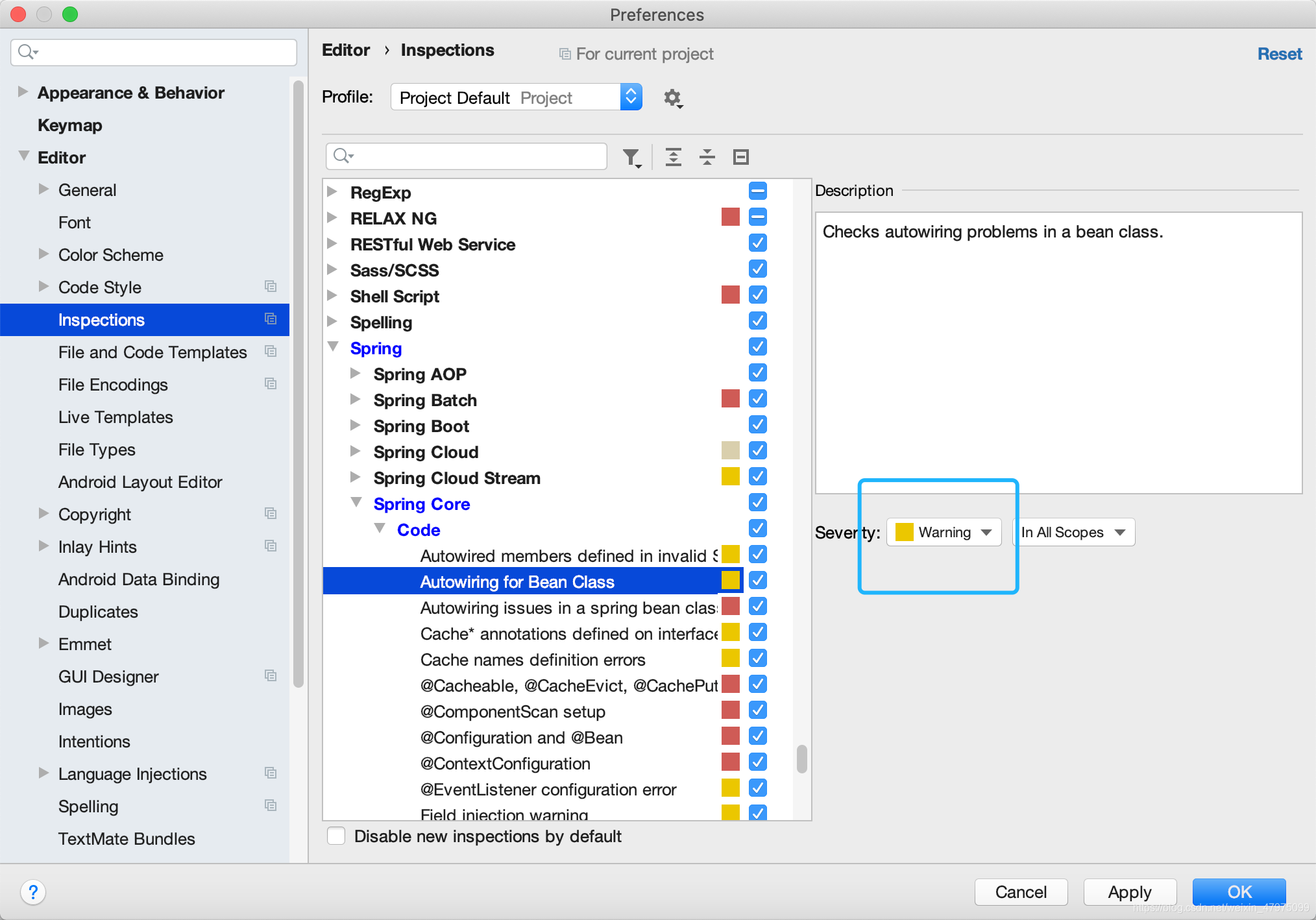Image resolution: width=1316 pixels, height=920 pixels.
Task: Expand the Spring Cloud Stream group
Action: click(355, 477)
